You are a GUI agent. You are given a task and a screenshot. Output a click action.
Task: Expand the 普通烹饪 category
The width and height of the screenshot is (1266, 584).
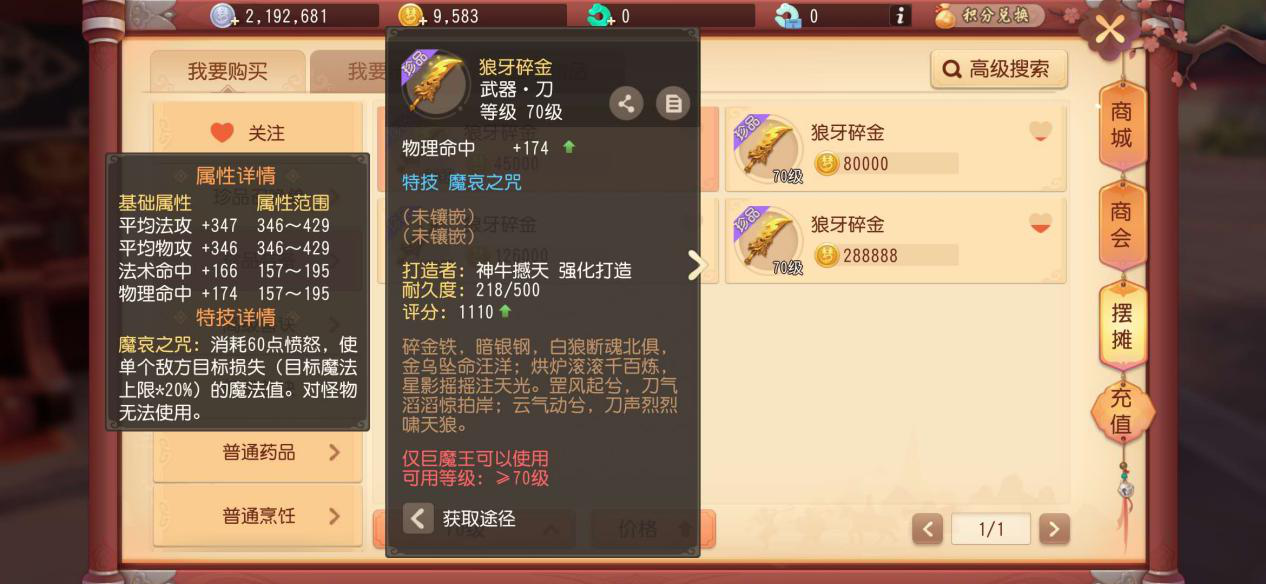[258, 516]
